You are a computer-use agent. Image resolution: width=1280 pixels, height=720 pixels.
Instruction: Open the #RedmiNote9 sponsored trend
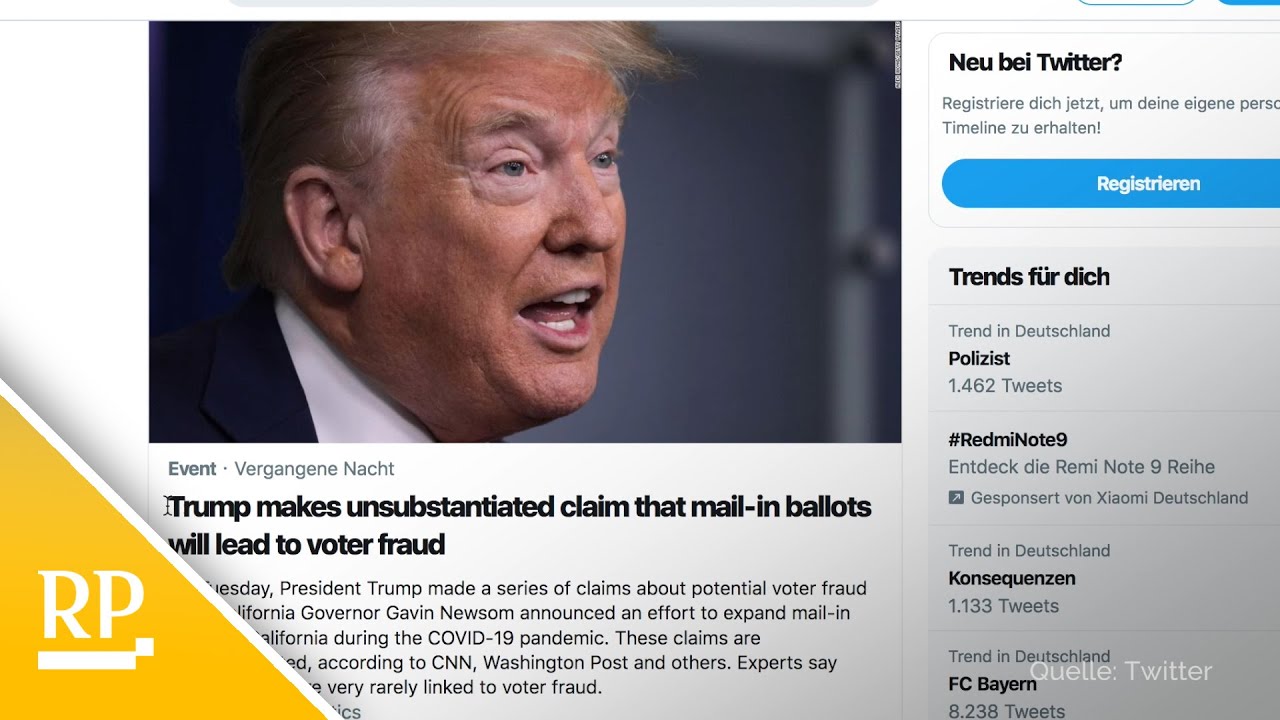pyautogui.click(x=1104, y=468)
